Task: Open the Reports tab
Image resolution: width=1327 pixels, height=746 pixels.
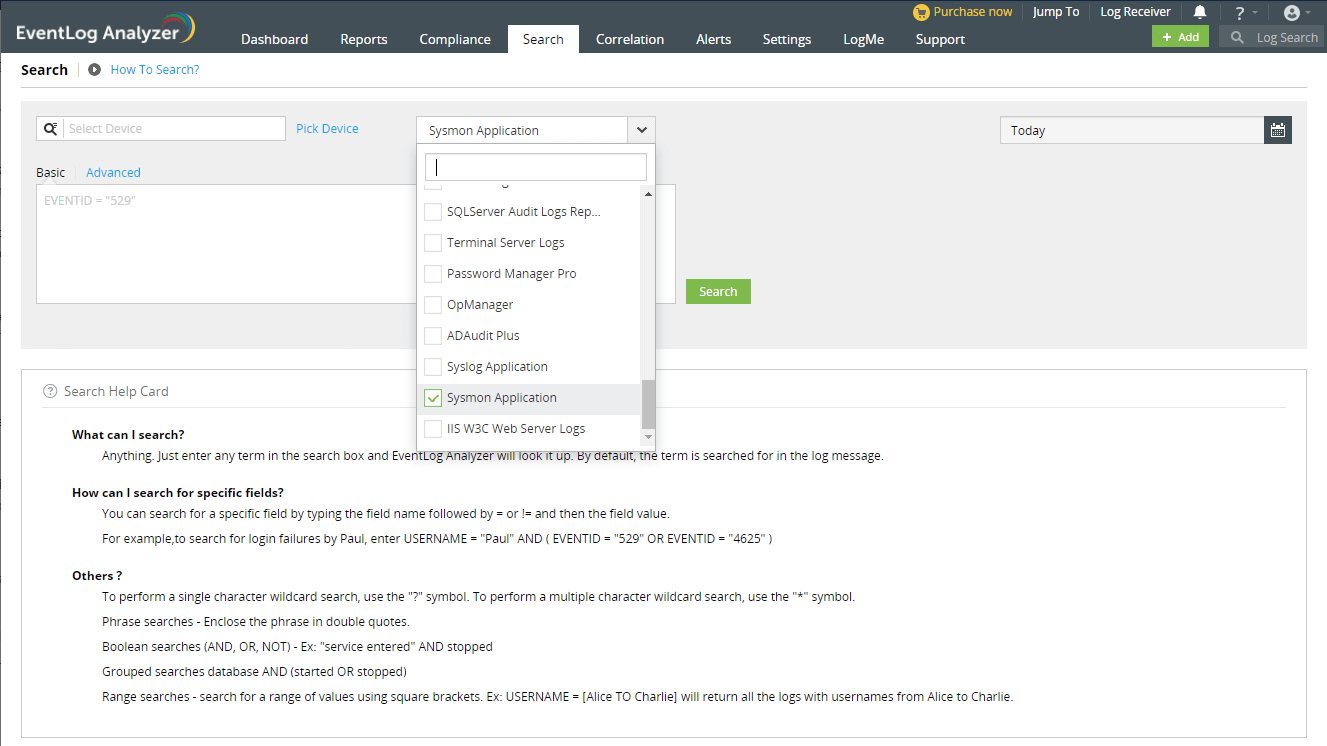Action: (364, 39)
